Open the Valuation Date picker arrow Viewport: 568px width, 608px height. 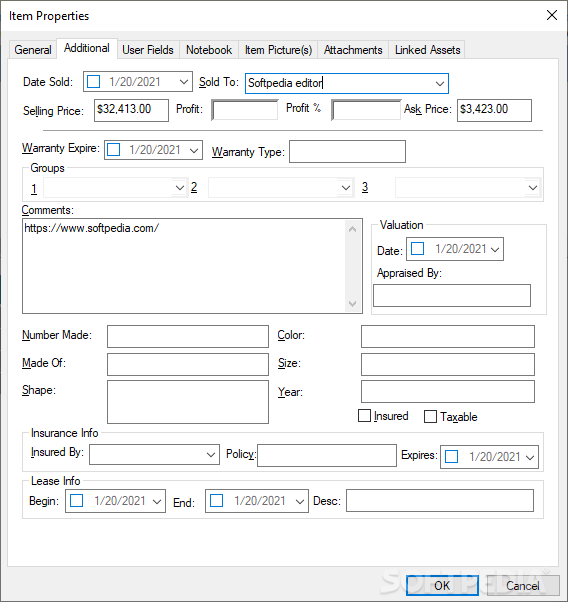[x=495, y=249]
